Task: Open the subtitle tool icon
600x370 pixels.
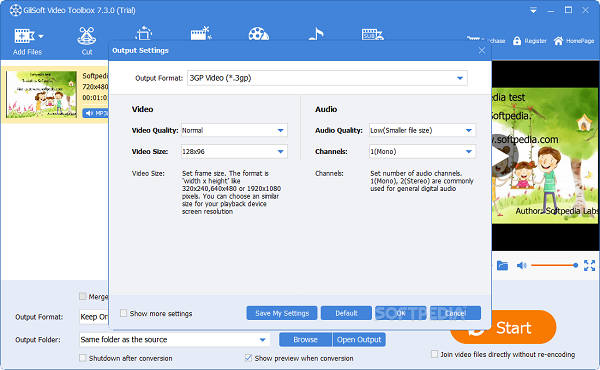Action: tap(372, 34)
